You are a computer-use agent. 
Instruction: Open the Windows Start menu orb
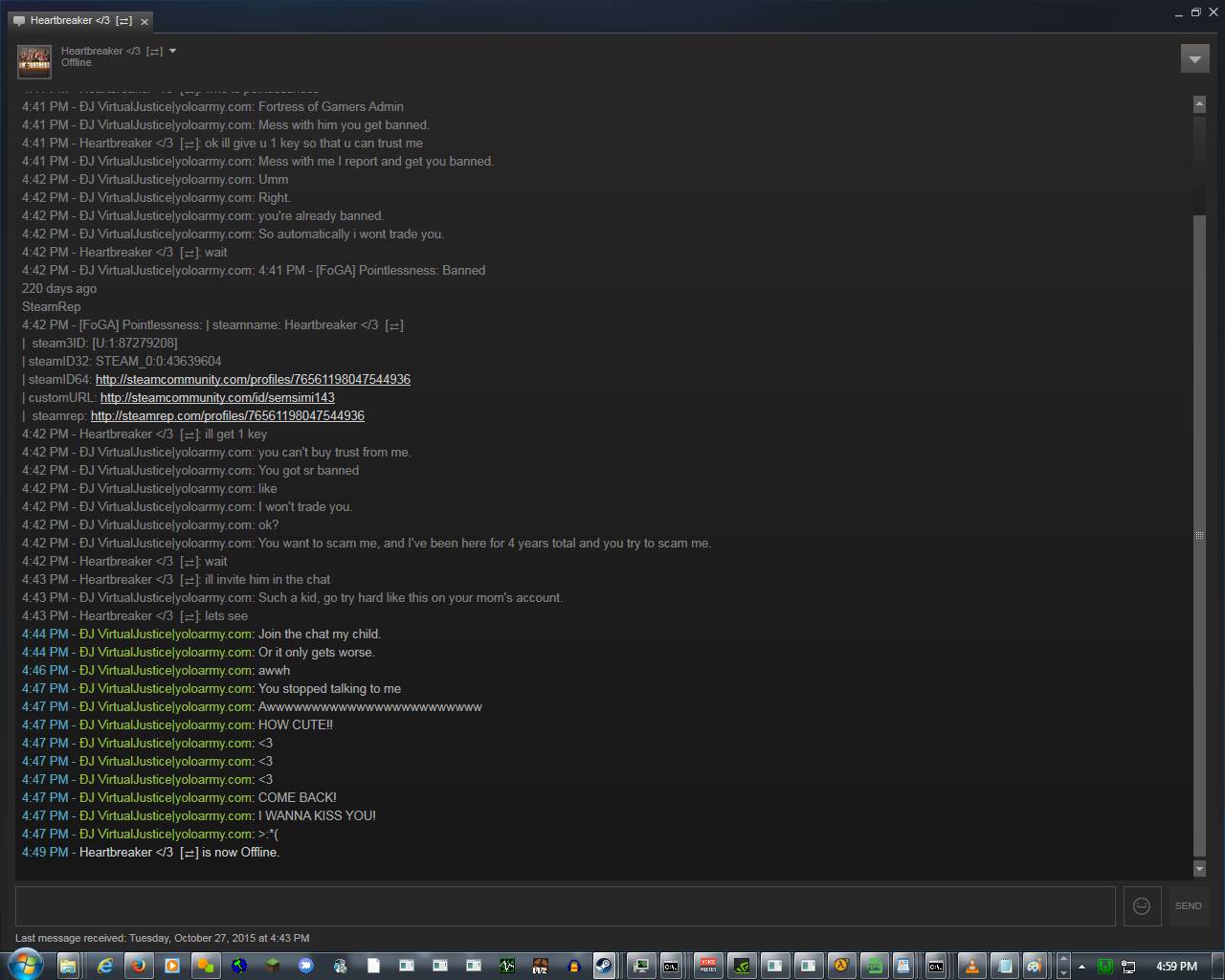(x=26, y=965)
